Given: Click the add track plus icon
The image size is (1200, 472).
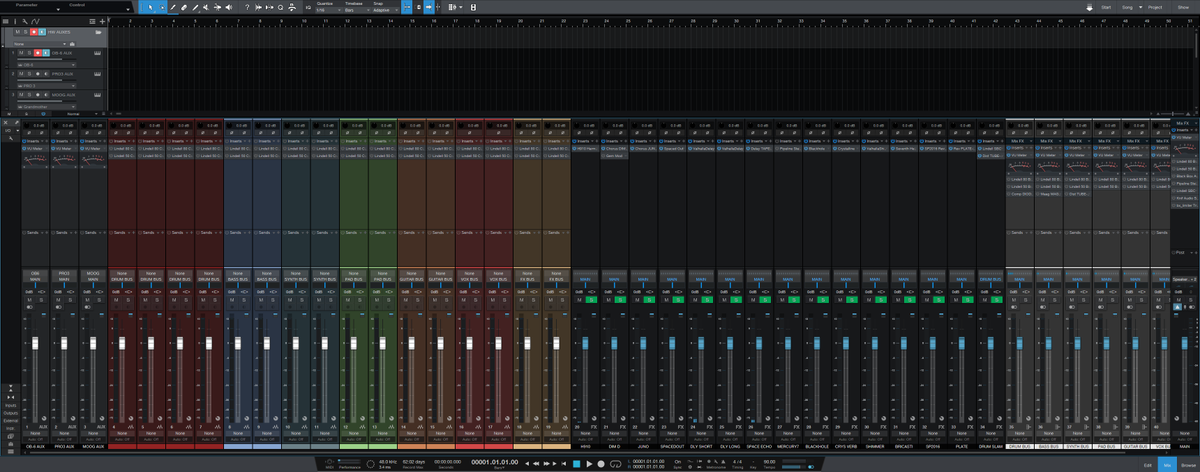Looking at the screenshot, I should coord(102,21).
